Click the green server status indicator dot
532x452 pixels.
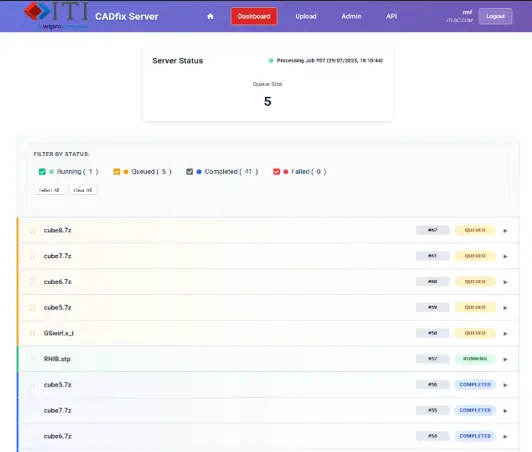click(271, 61)
